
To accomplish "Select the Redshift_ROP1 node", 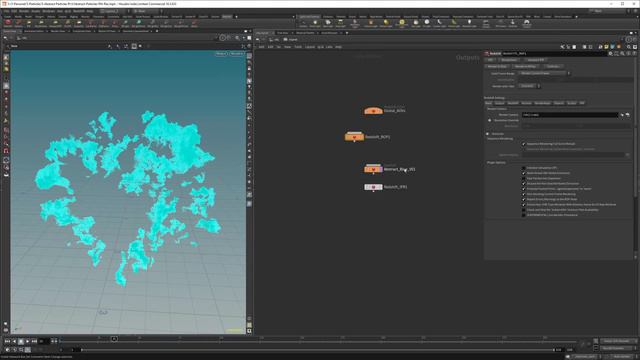I will point(354,137).
